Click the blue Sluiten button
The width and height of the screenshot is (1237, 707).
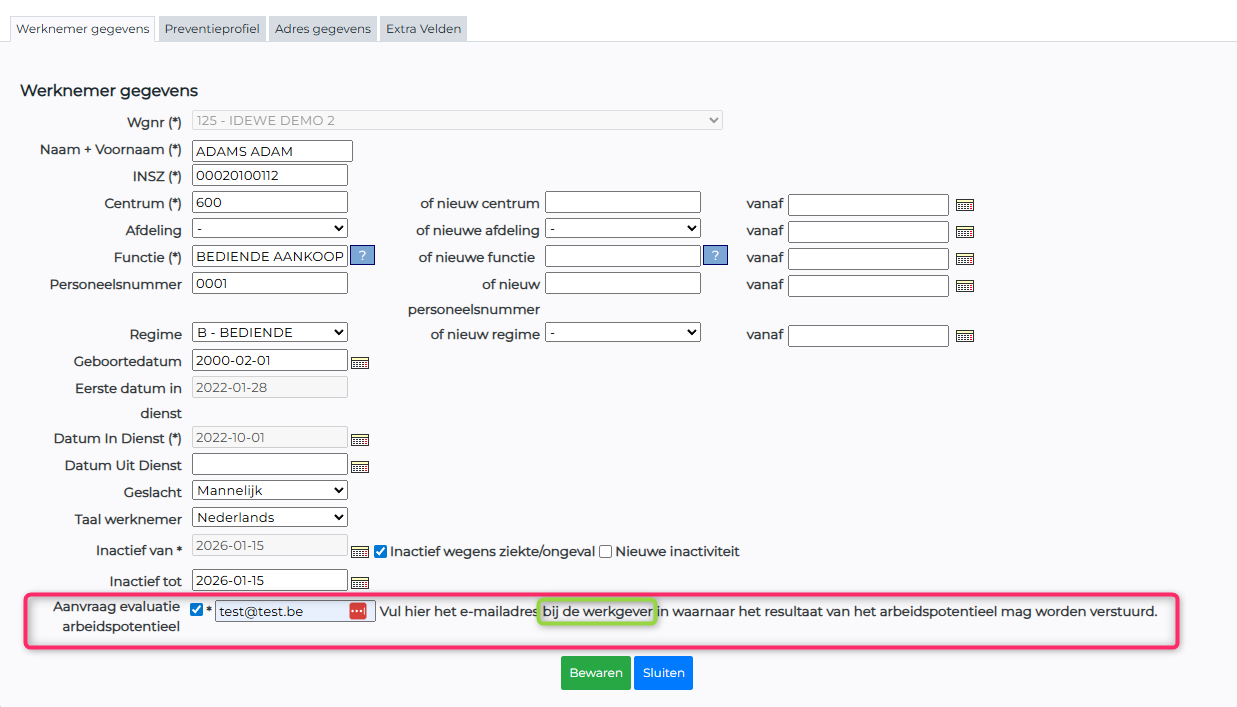[x=663, y=673]
